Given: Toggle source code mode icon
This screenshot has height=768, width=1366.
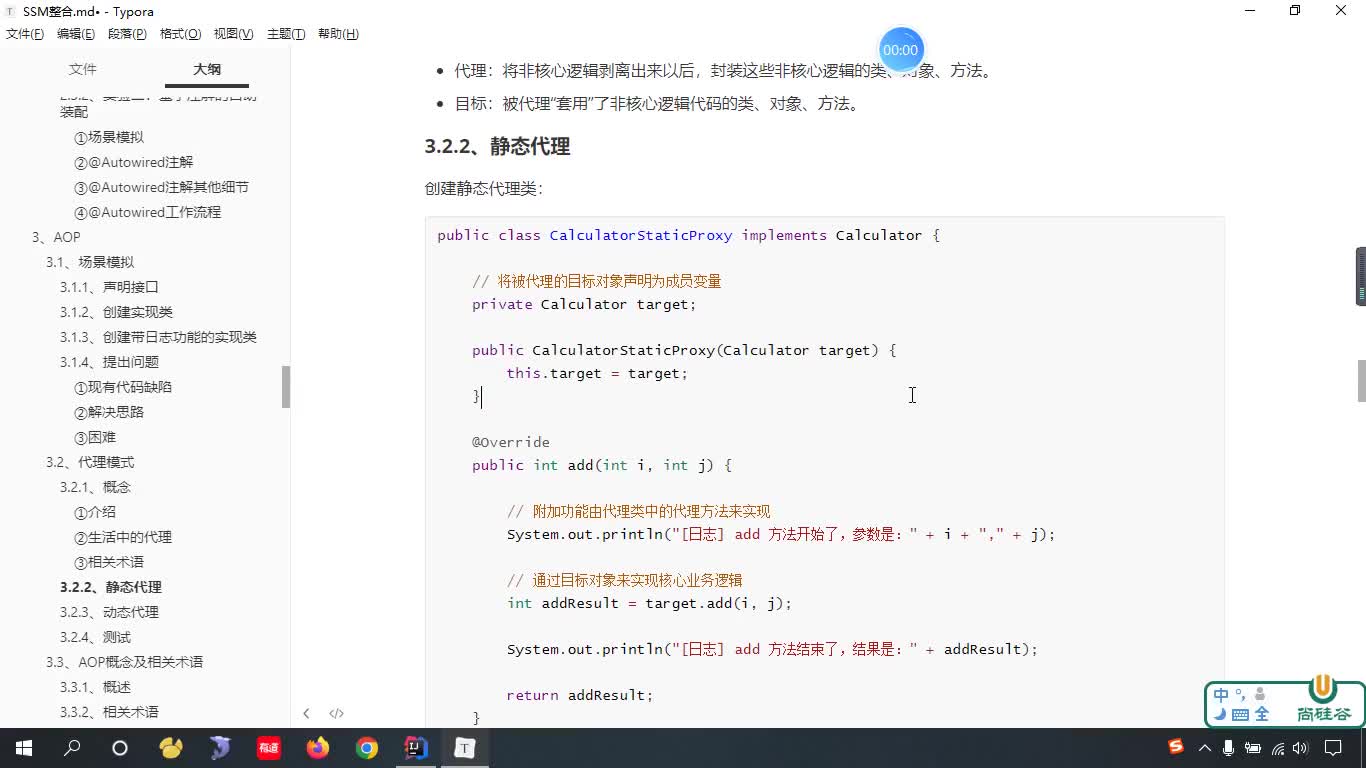Looking at the screenshot, I should point(337,713).
